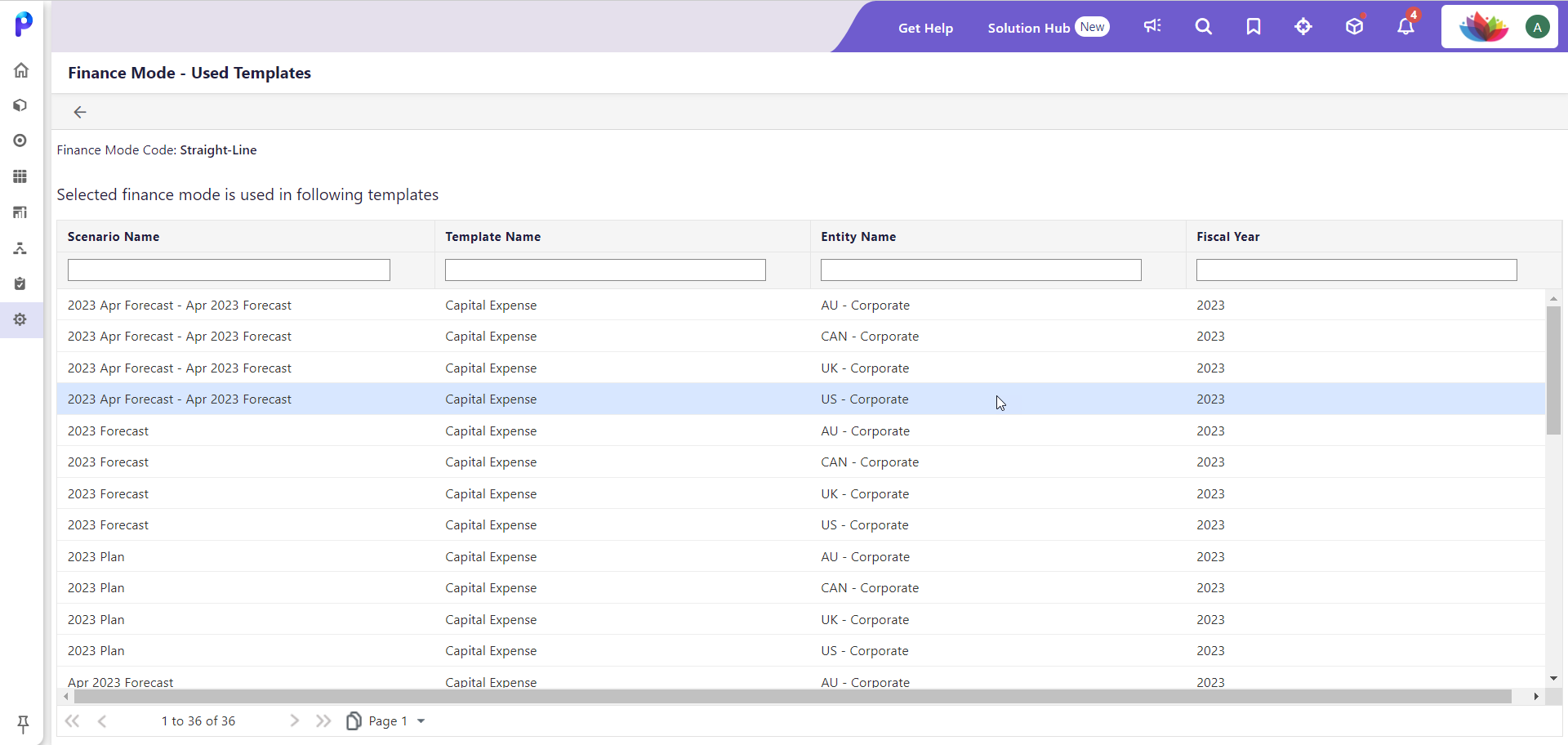Select 2023 Apr Forecast row for UK - Corporate
Image resolution: width=1568 pixels, height=745 pixels.
(x=800, y=368)
